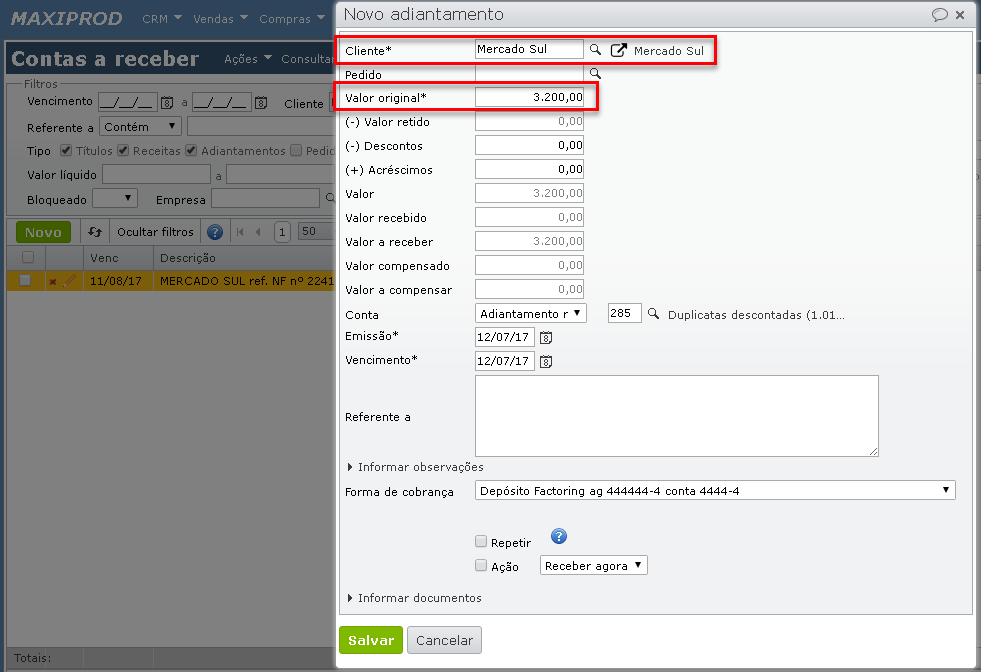Click the Cancelar button

pos(444,640)
